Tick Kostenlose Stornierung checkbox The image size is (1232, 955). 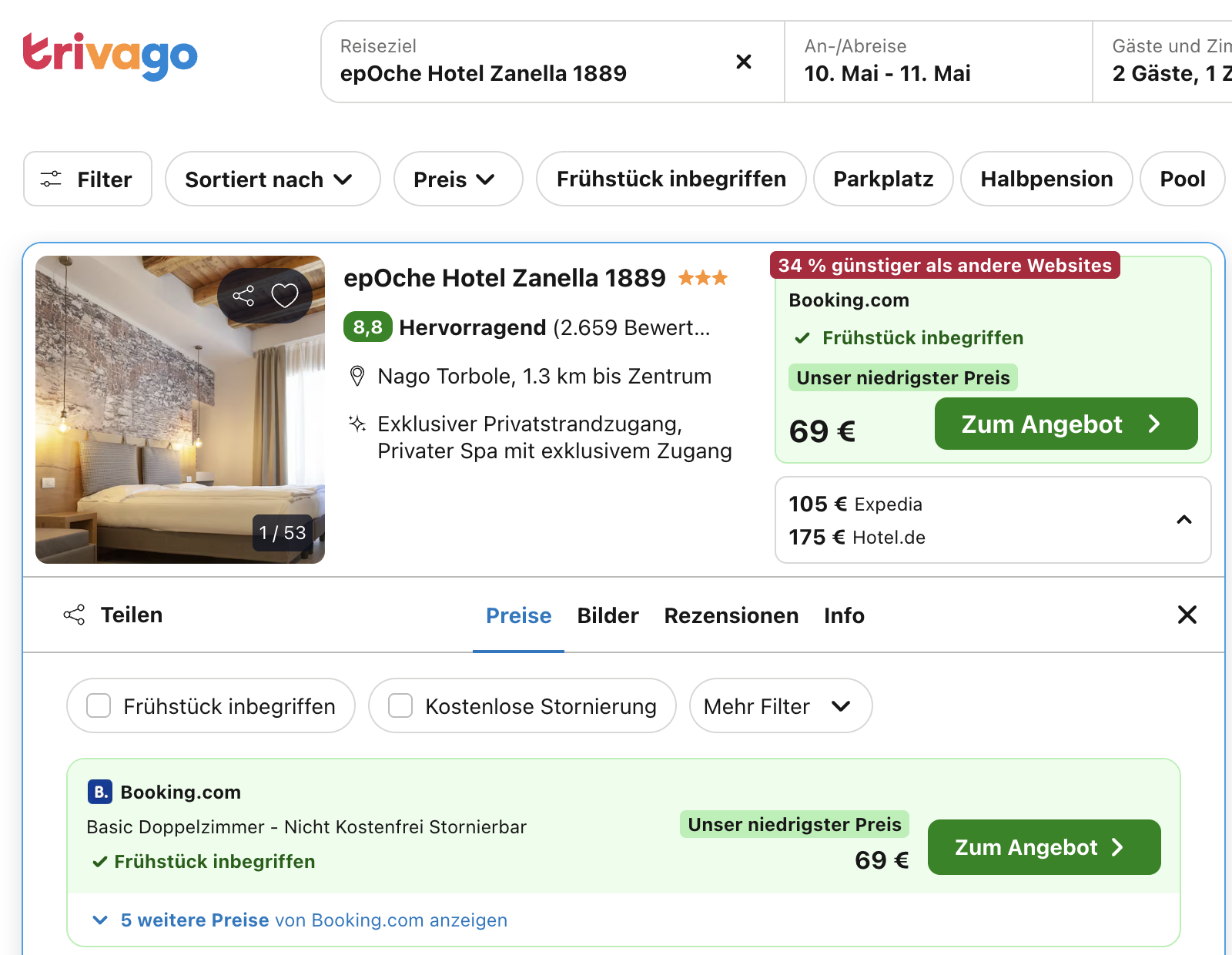(400, 705)
